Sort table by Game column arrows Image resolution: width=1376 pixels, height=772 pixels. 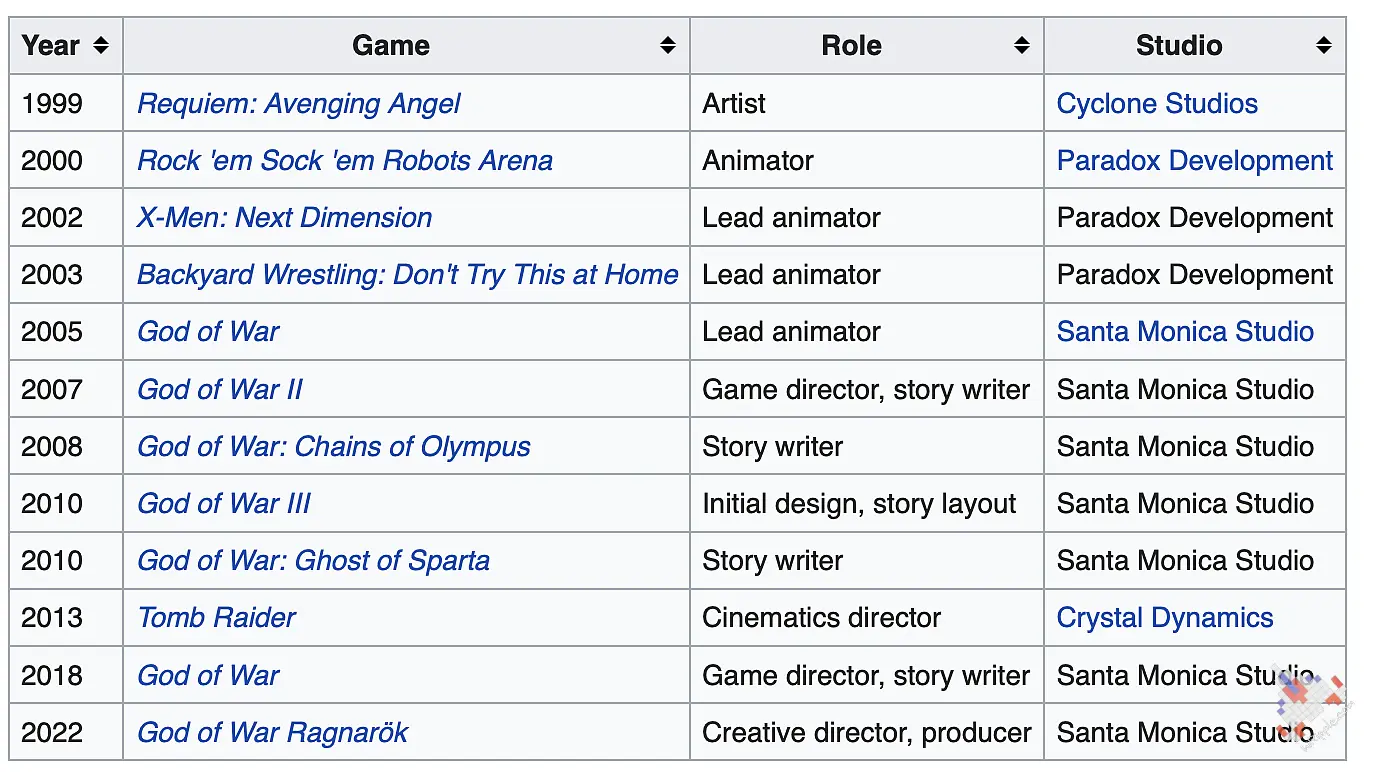click(x=668, y=46)
